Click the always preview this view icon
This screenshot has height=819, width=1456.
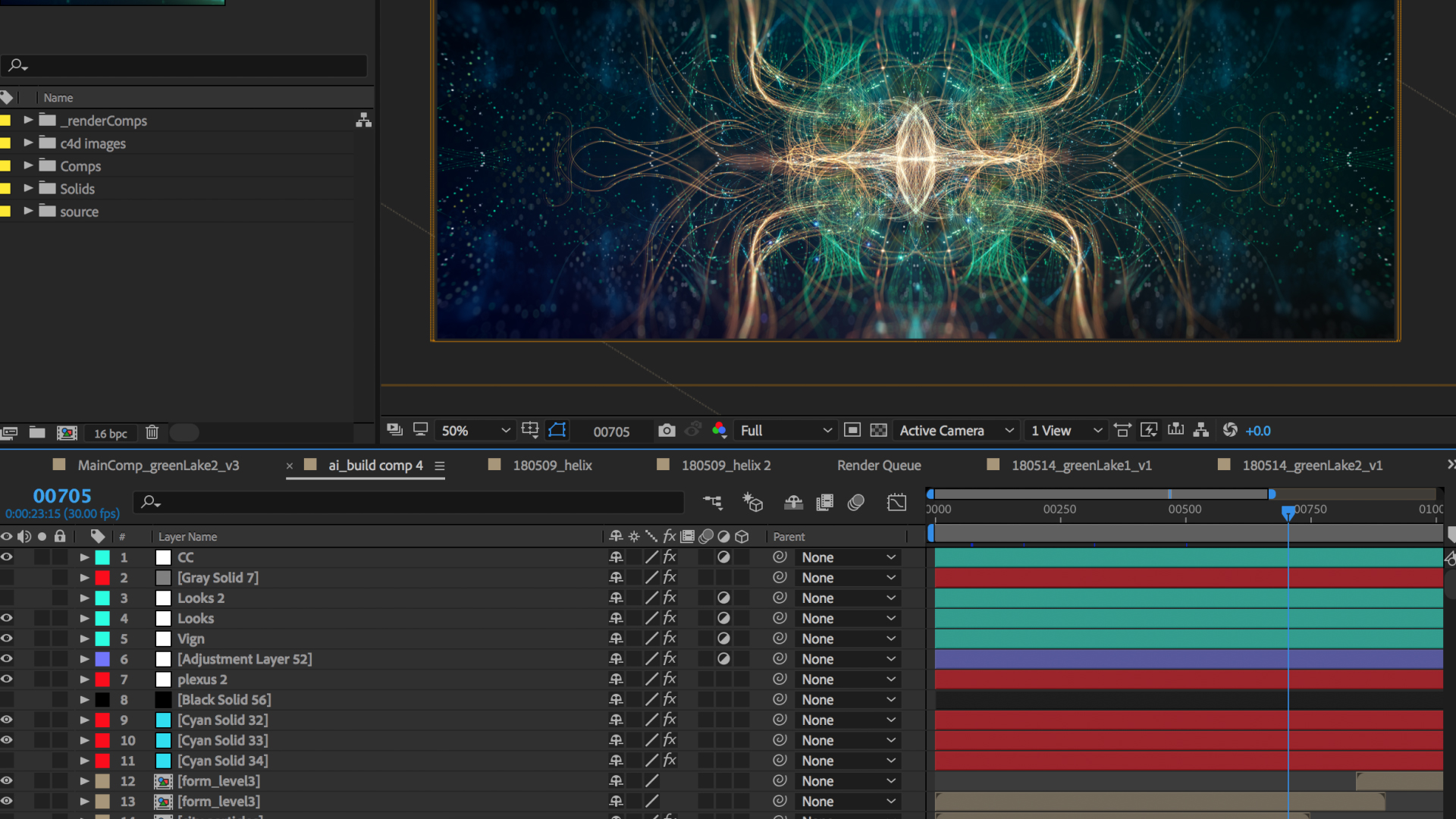point(394,430)
